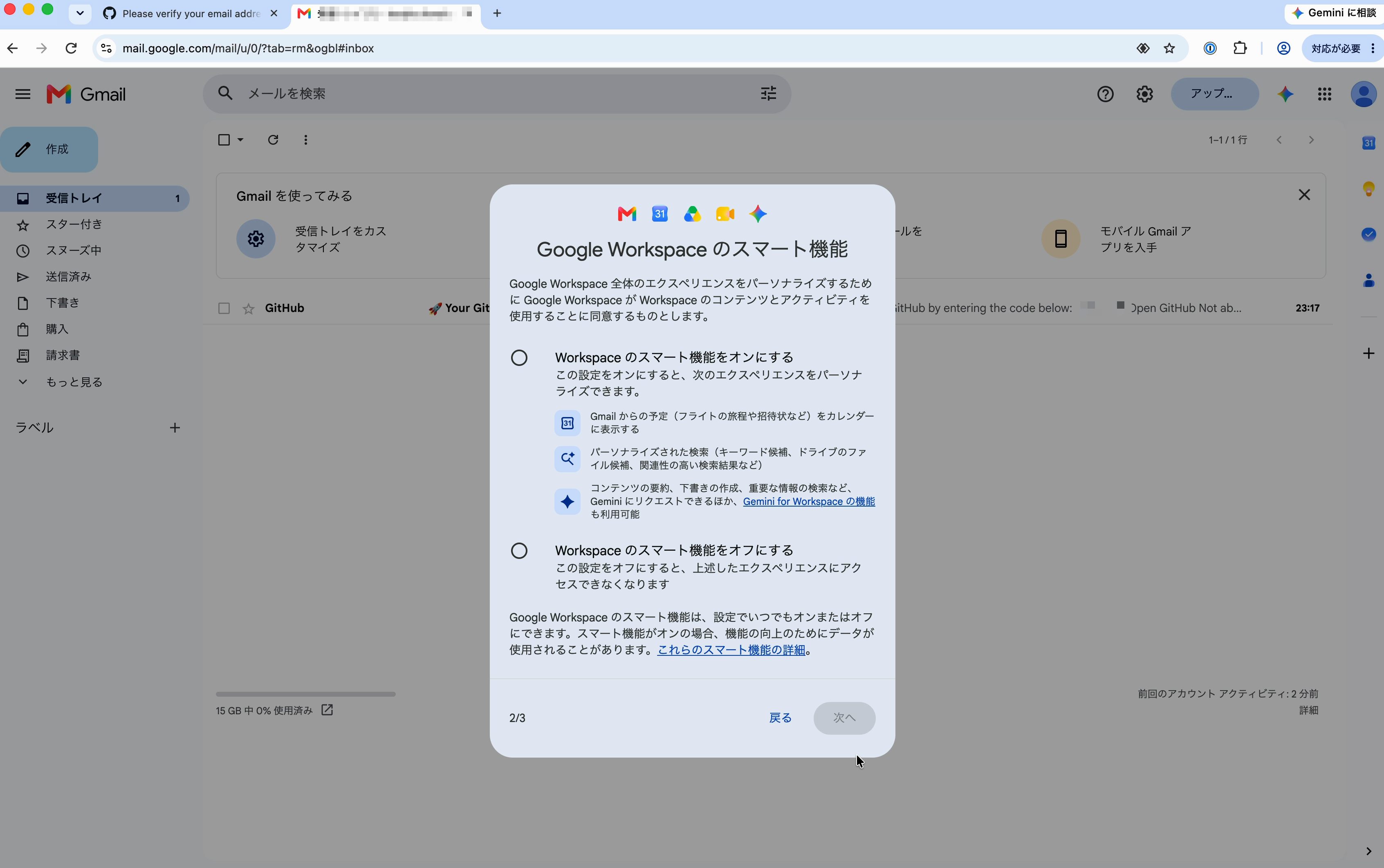Click the storage usage progress bar
This screenshot has height=868, width=1384.
tap(305, 694)
